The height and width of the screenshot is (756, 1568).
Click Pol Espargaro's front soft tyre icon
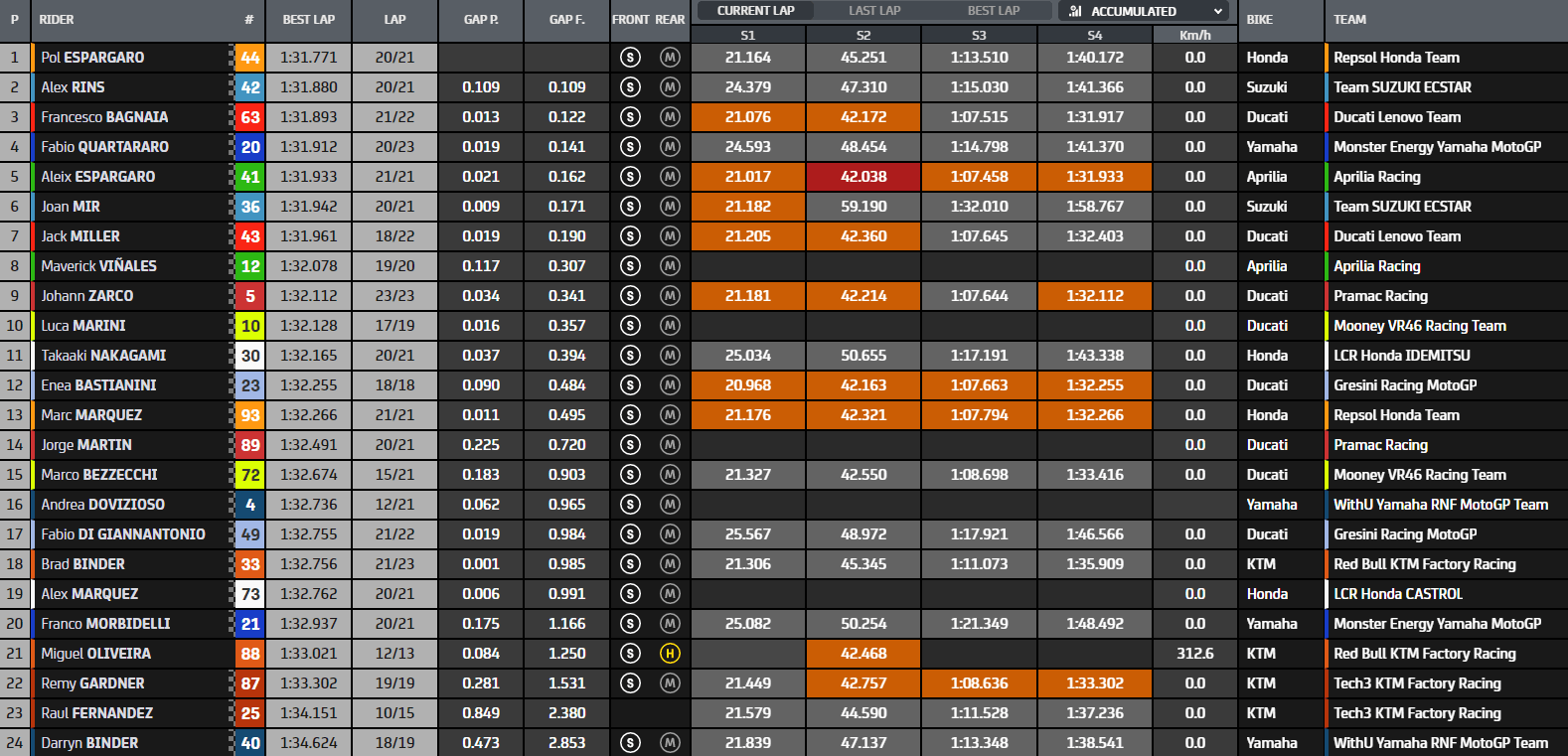(630, 58)
